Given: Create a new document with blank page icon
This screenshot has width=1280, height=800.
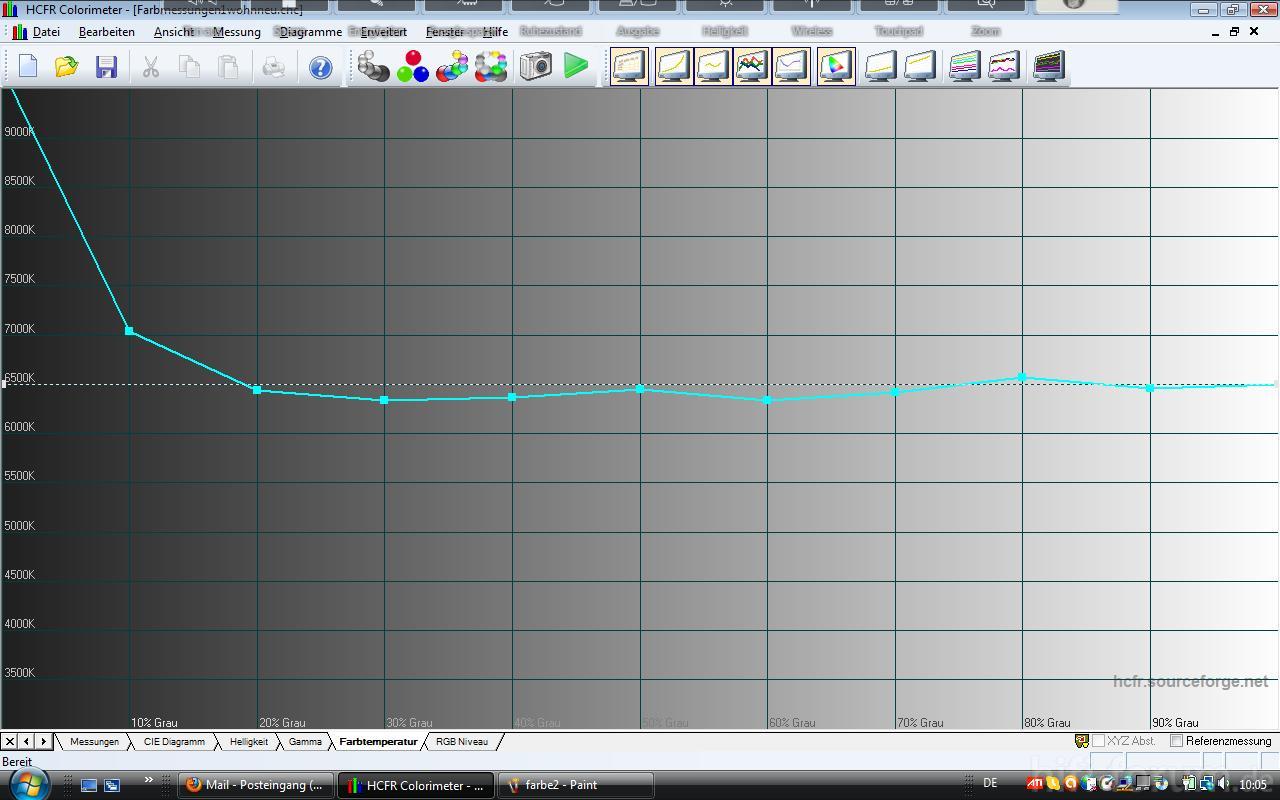Looking at the screenshot, I should tap(27, 67).
